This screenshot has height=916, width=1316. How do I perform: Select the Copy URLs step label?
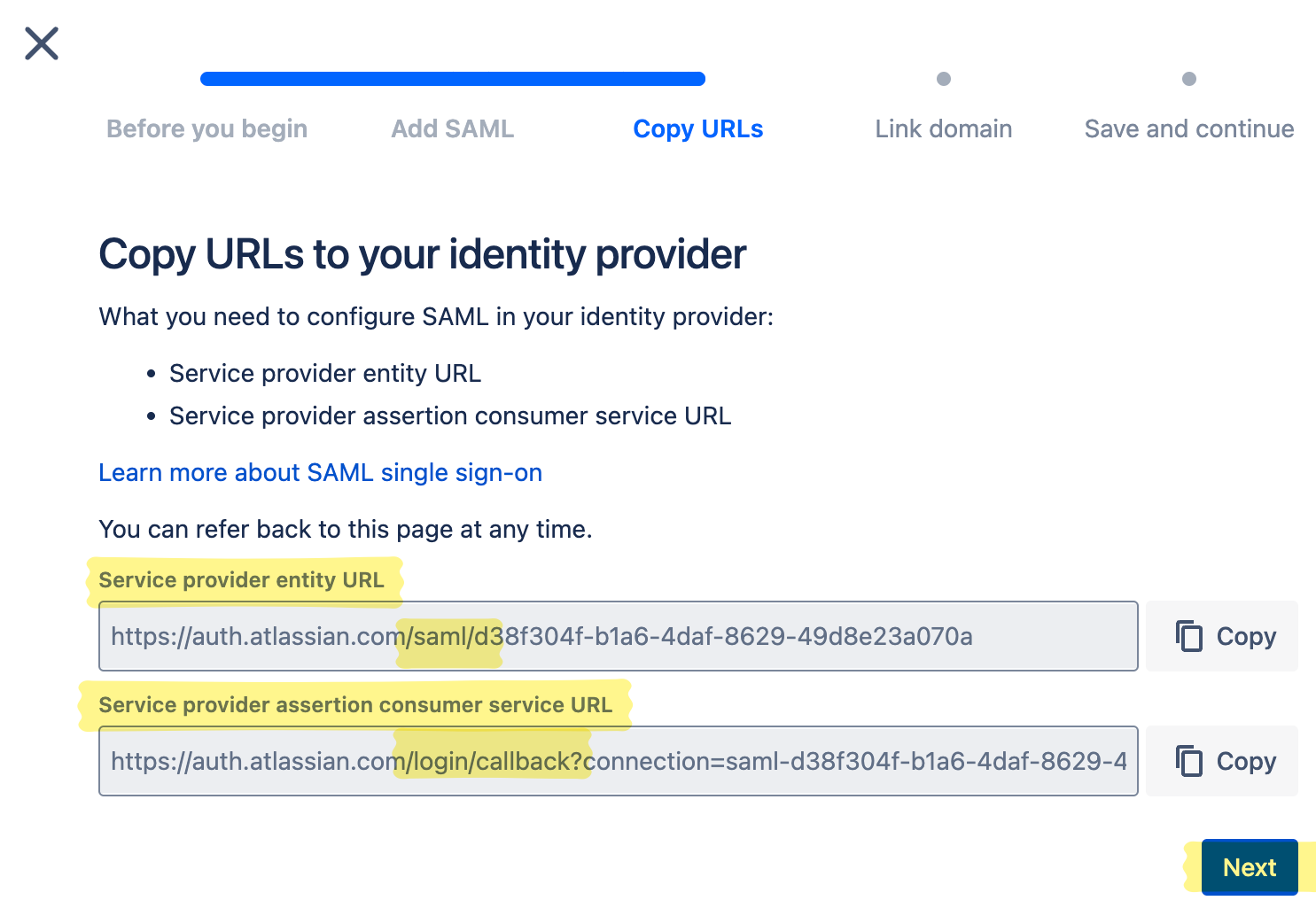[697, 128]
